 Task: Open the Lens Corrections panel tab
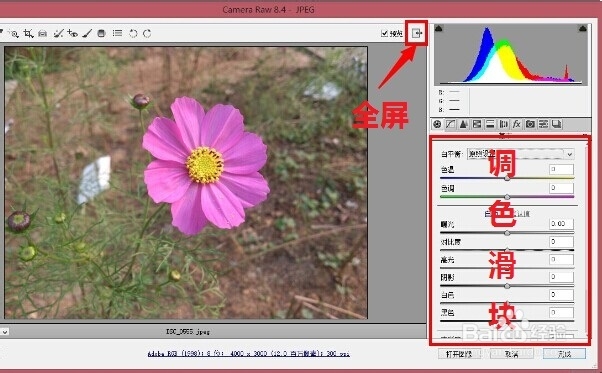(x=503, y=124)
